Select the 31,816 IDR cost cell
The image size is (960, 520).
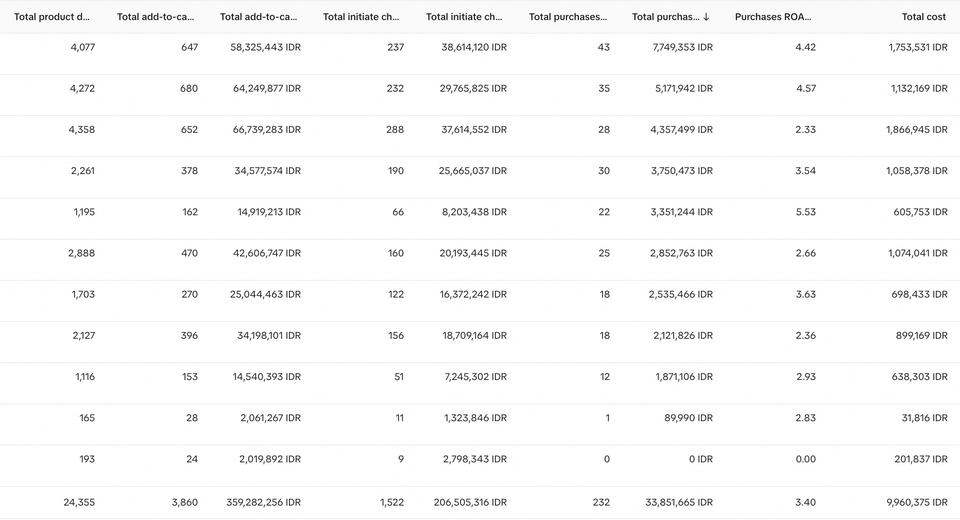924,418
